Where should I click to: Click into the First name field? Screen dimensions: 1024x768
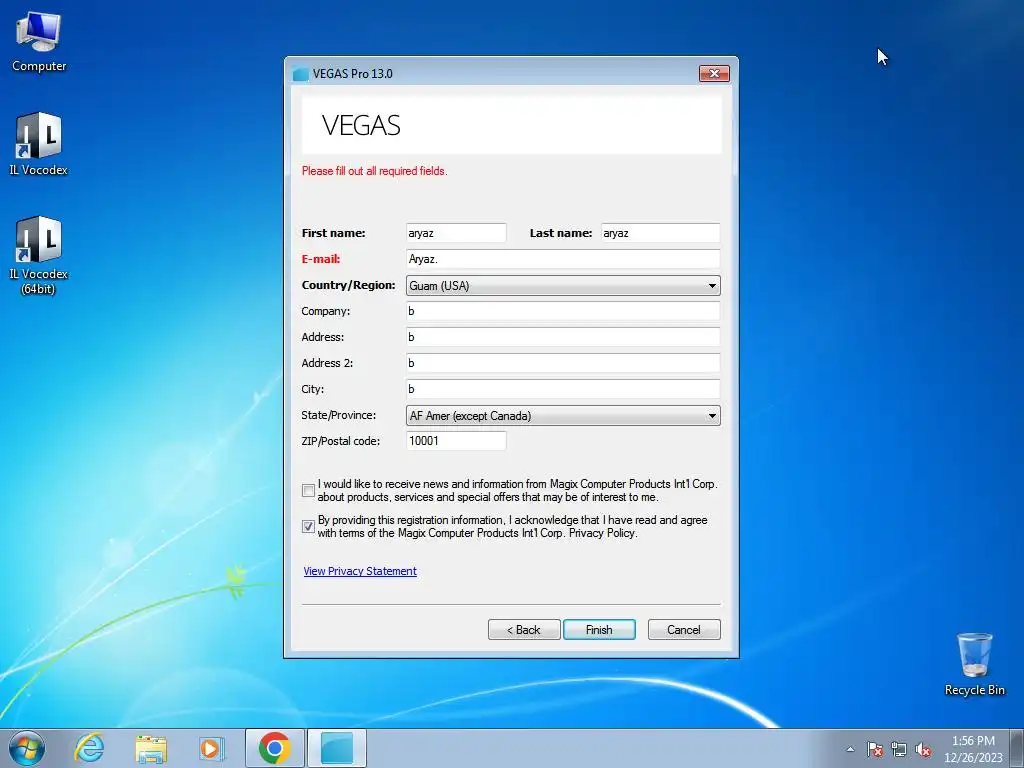[x=456, y=233]
